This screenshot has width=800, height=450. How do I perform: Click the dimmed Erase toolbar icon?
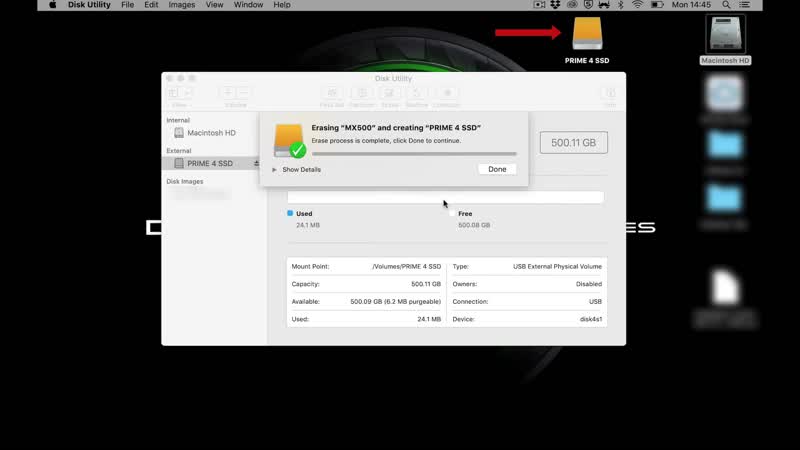pos(390,93)
